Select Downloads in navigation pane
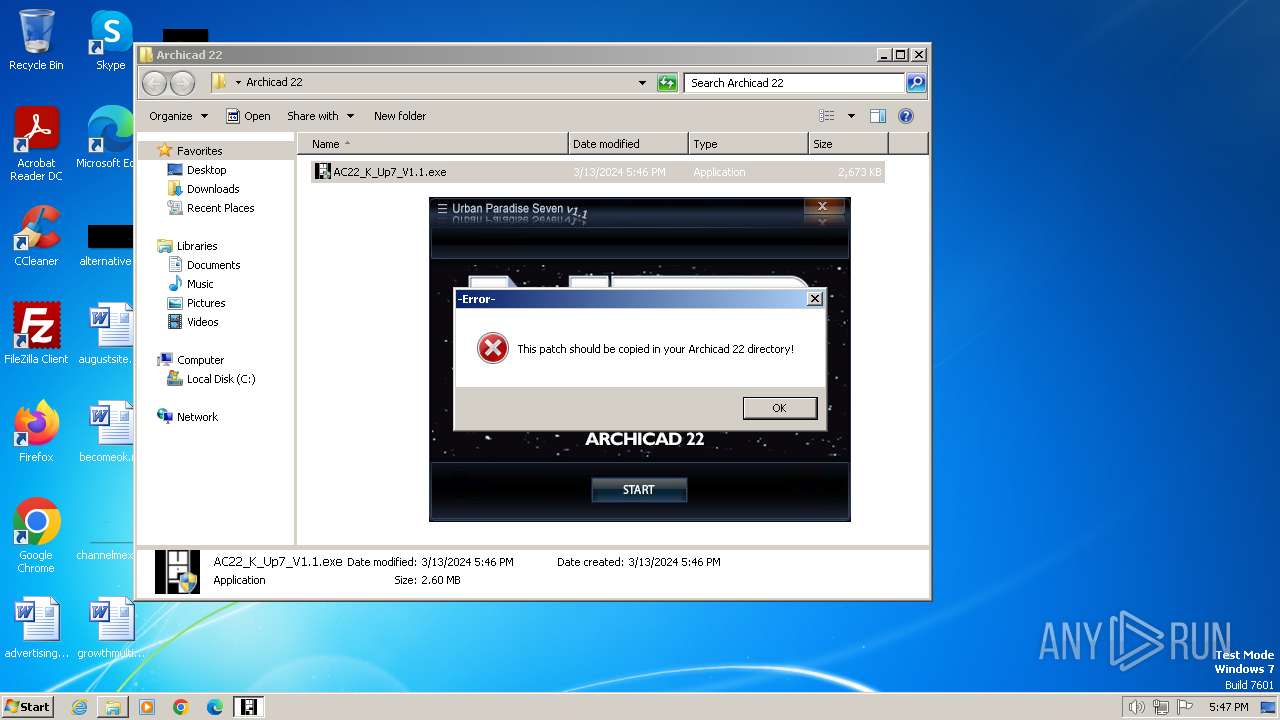 coord(213,189)
